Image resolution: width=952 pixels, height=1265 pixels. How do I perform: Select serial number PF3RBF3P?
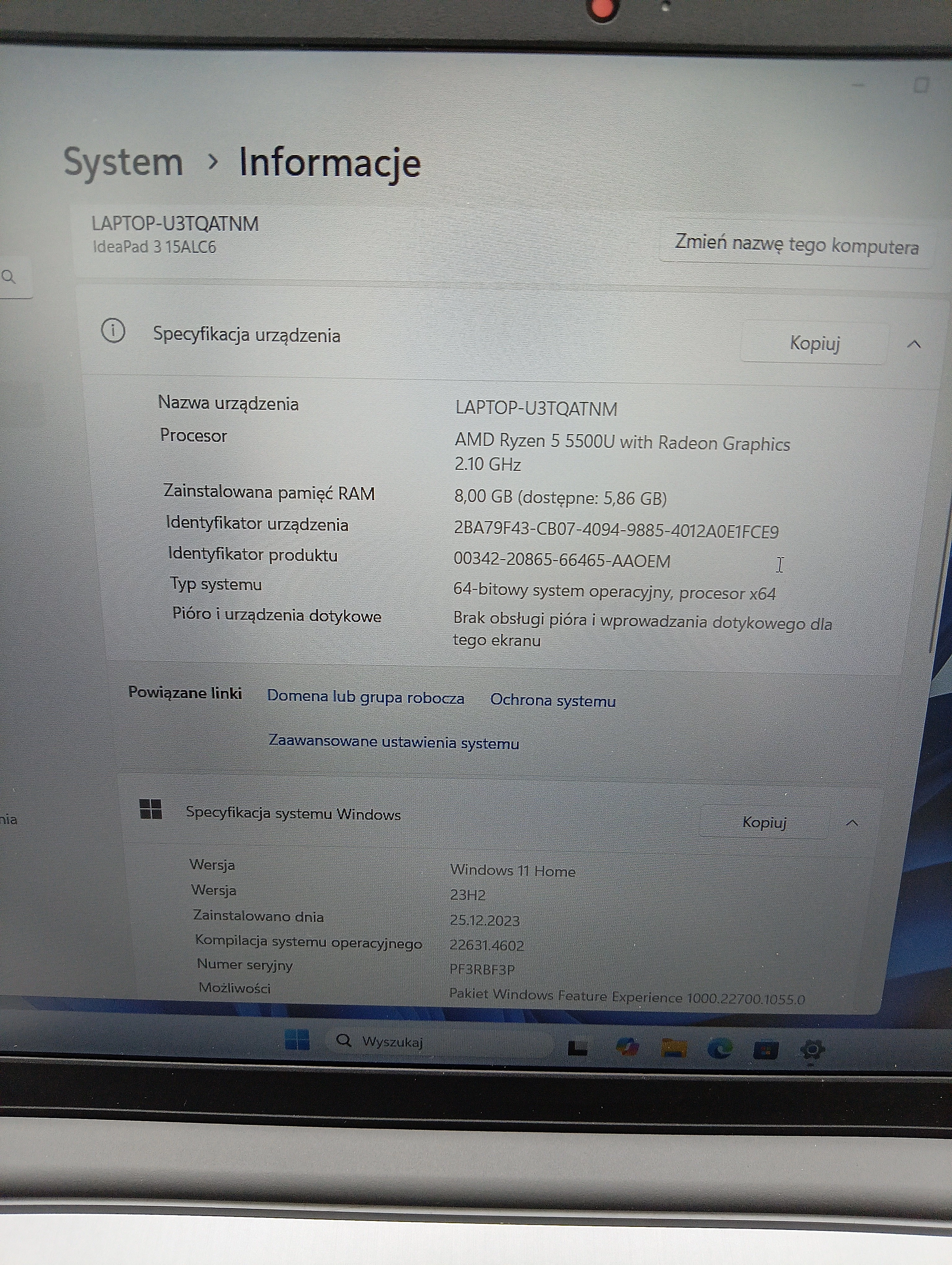[482, 969]
